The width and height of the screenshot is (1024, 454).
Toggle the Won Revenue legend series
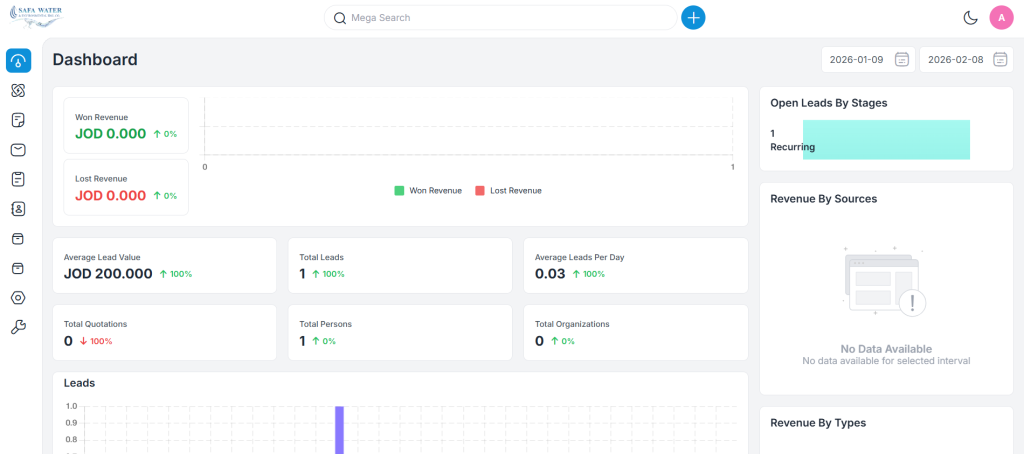[x=428, y=190]
